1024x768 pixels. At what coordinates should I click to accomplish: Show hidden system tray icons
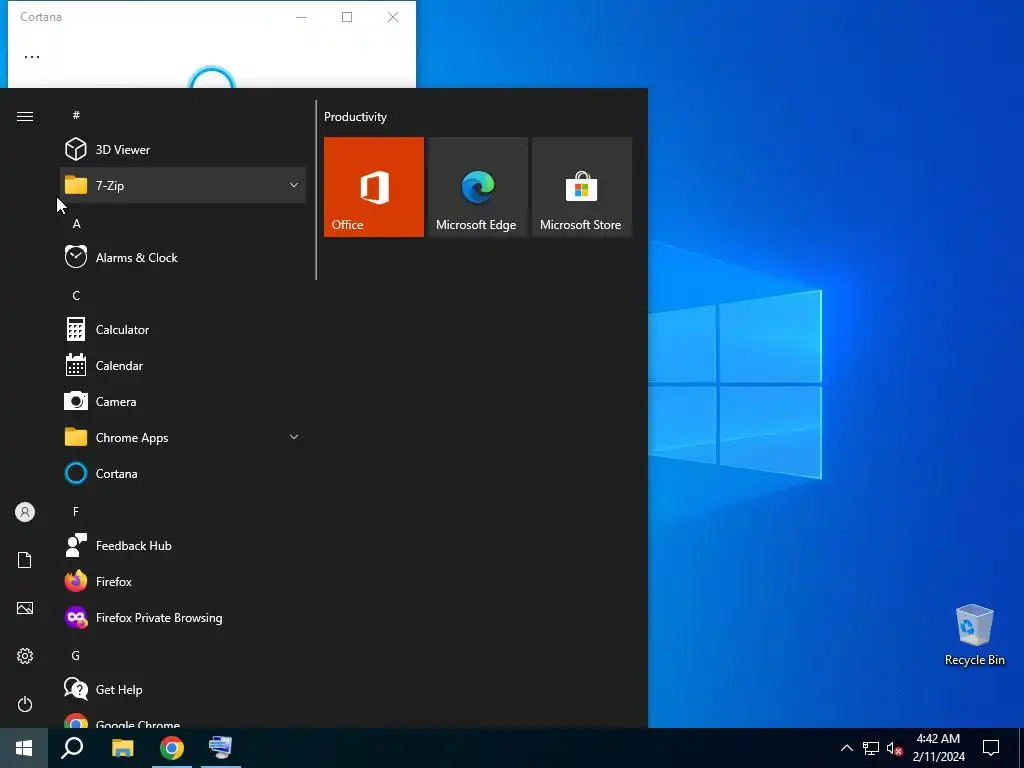[x=846, y=748]
